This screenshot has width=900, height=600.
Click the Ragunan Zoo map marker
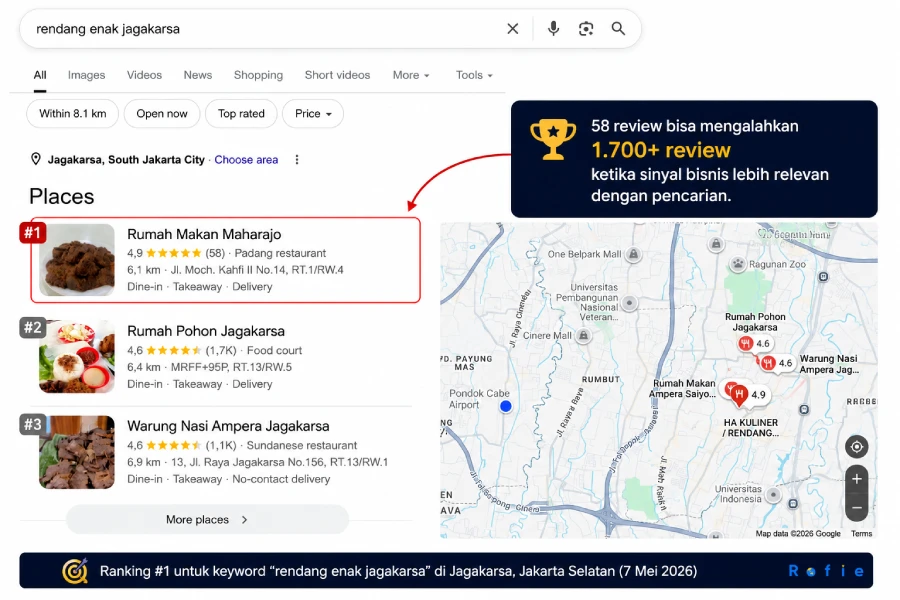click(x=738, y=264)
